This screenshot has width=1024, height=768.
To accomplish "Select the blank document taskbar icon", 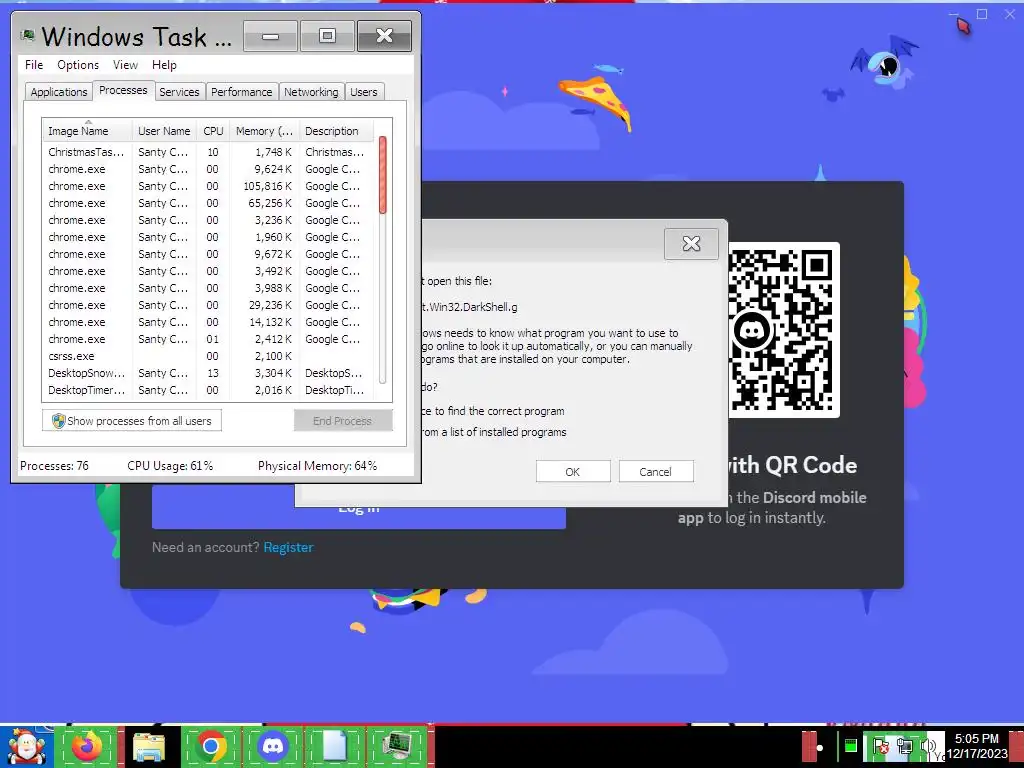I will click(x=334, y=746).
